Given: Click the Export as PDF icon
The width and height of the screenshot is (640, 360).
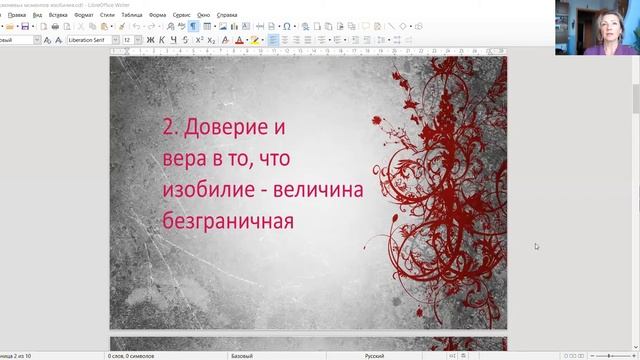Looking at the screenshot, I should (44, 27).
